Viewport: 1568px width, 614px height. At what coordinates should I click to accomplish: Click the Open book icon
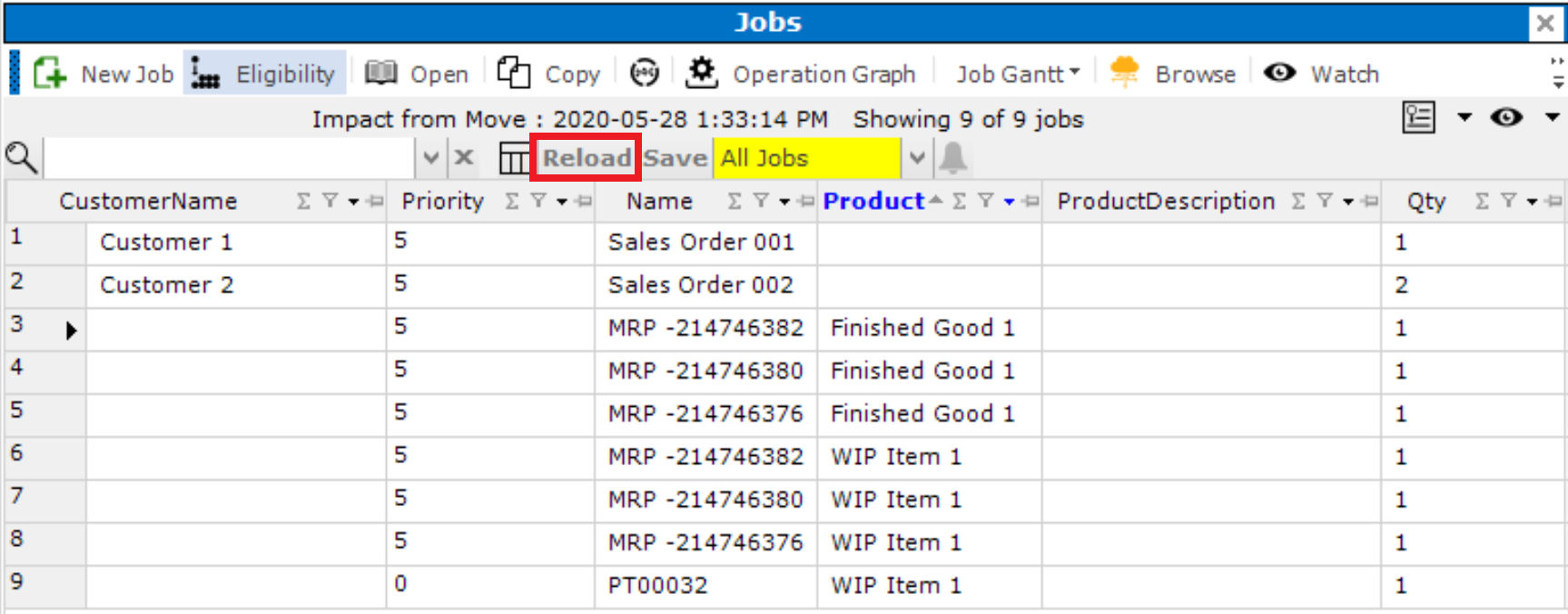pos(381,73)
